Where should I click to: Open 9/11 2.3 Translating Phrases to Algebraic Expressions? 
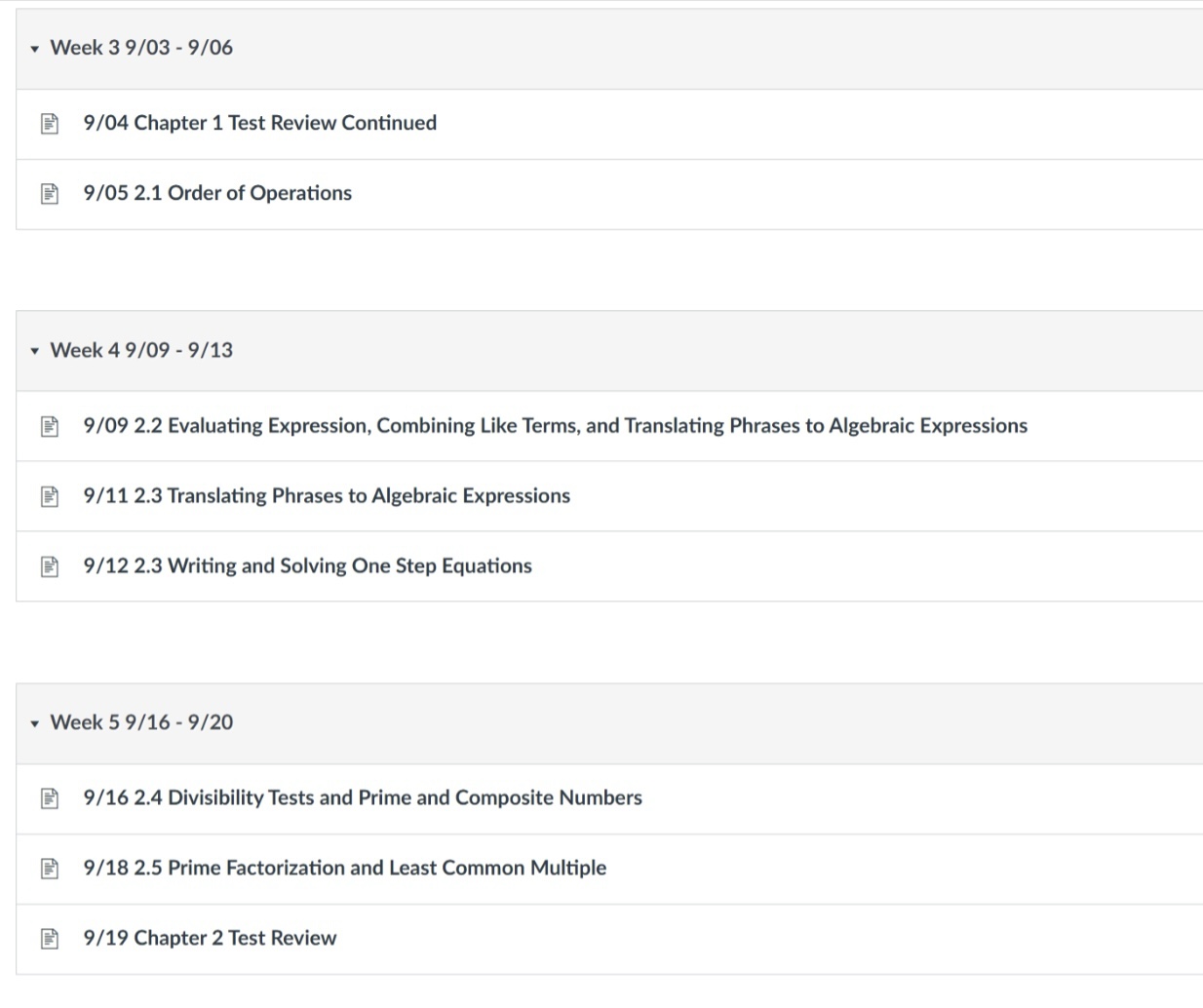(327, 495)
